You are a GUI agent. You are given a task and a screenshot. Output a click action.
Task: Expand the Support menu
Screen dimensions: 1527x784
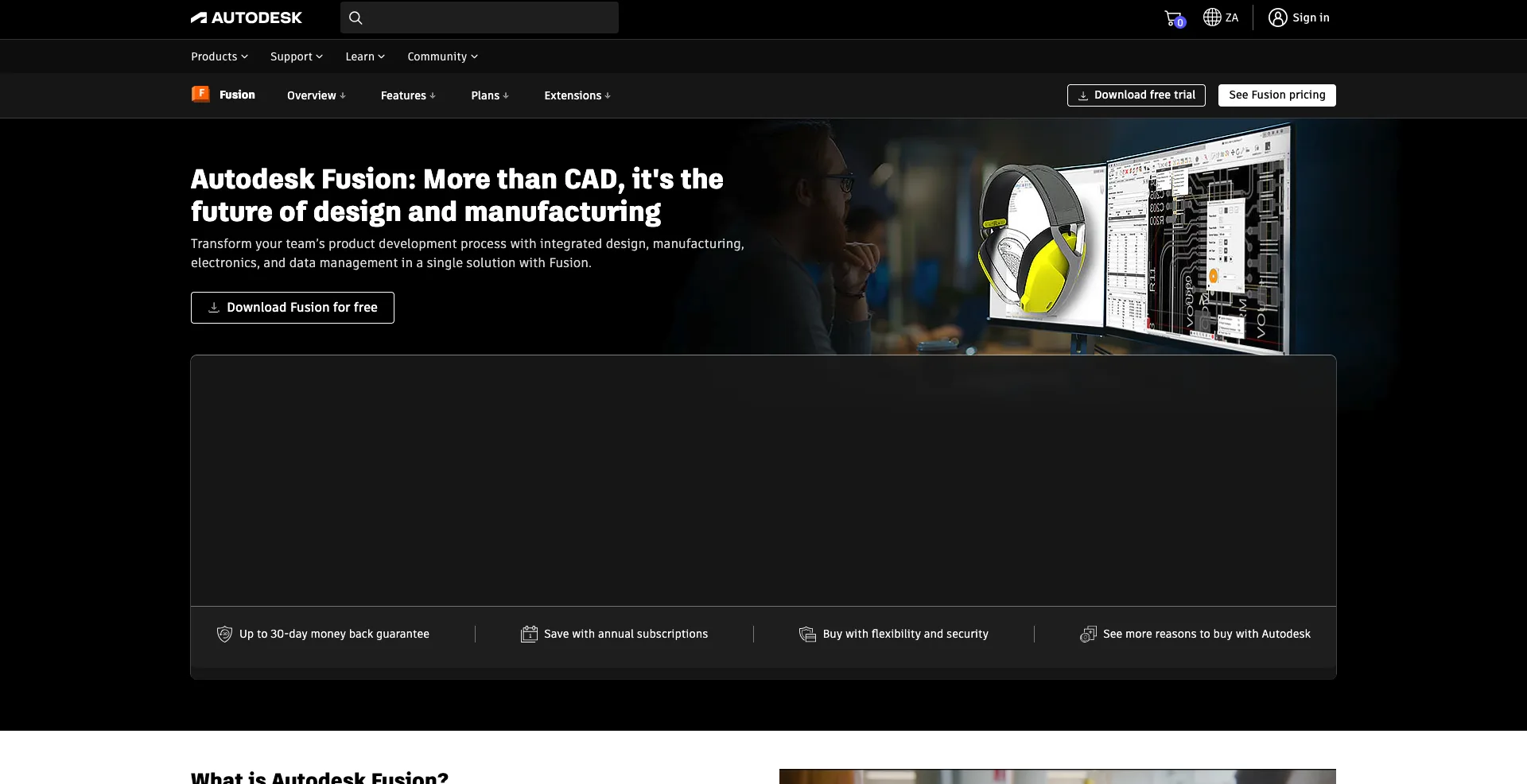[x=297, y=56]
